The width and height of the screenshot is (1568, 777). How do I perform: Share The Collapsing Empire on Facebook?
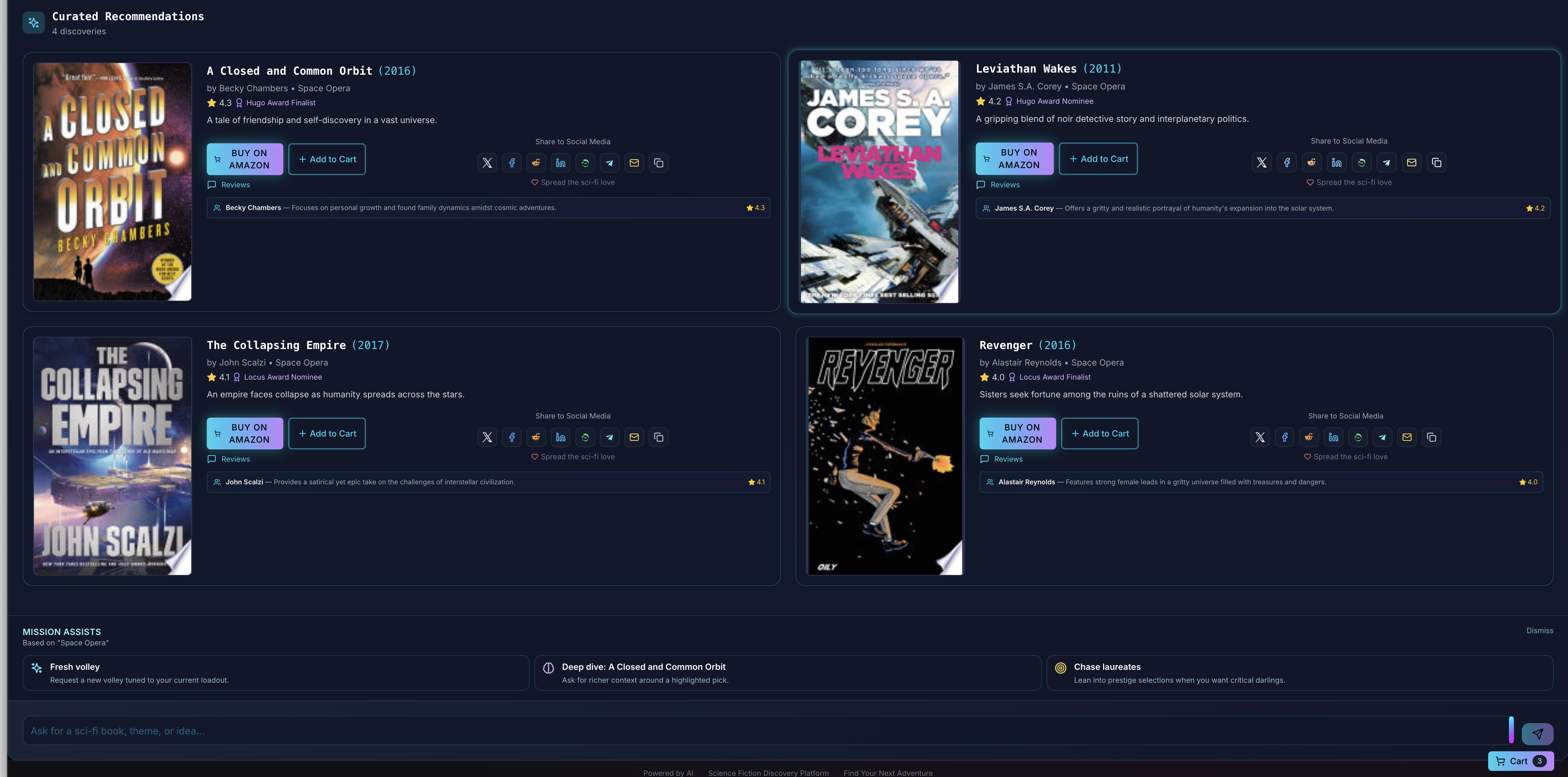point(512,437)
